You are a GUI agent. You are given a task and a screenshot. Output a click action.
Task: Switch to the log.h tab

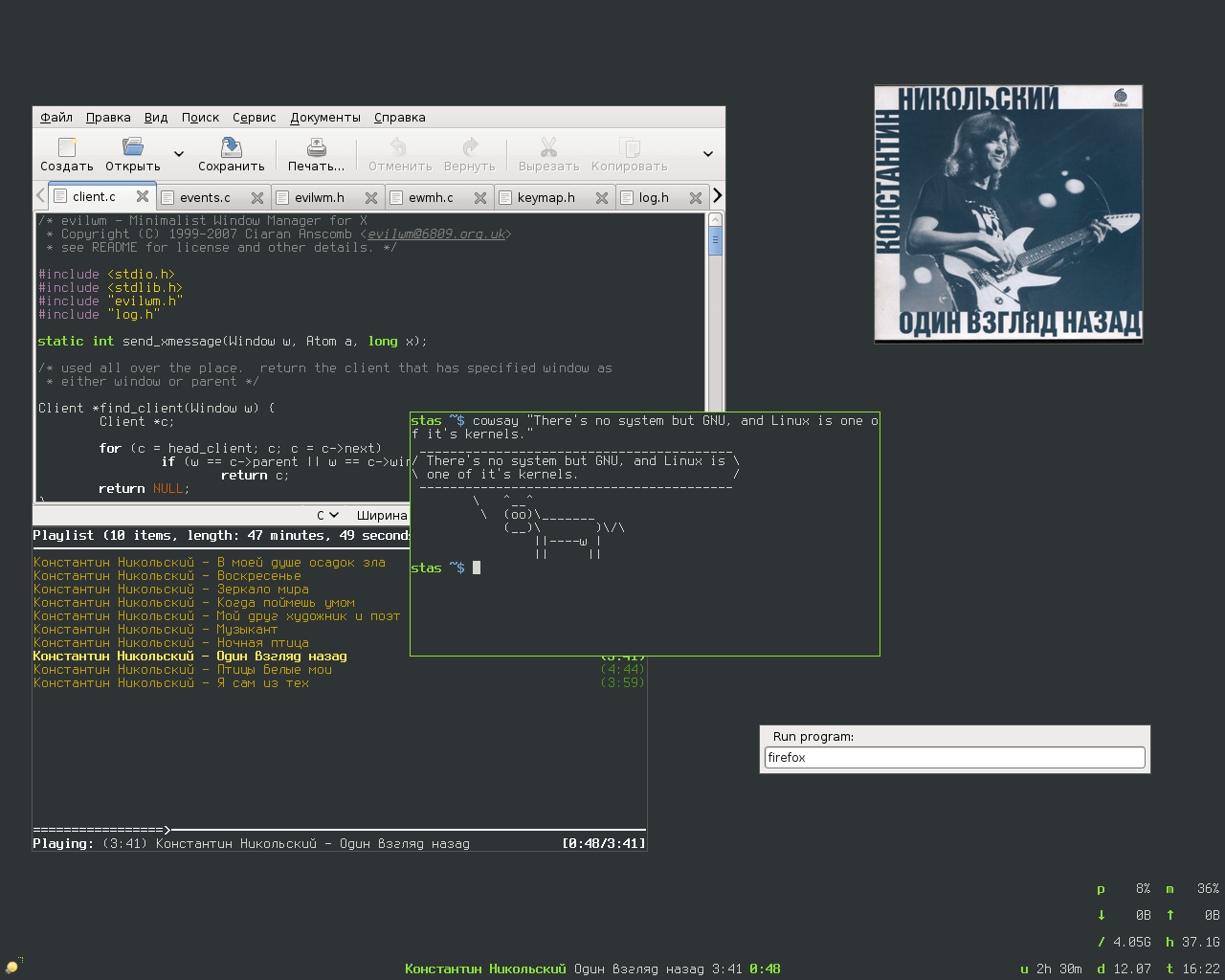point(654,198)
